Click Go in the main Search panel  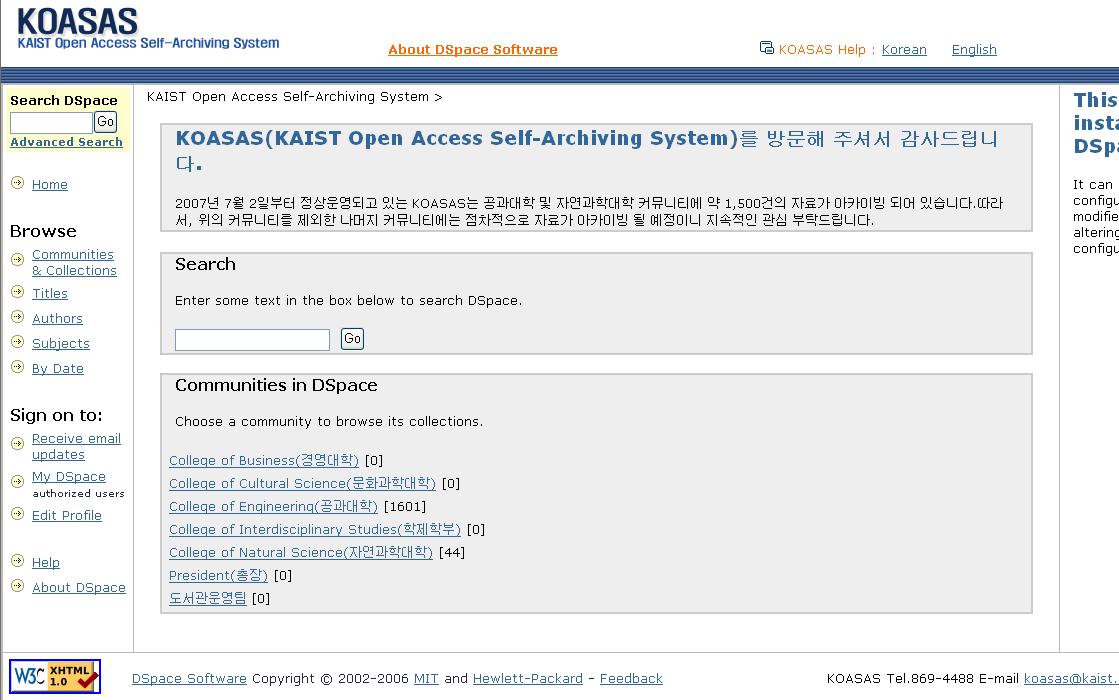353,339
